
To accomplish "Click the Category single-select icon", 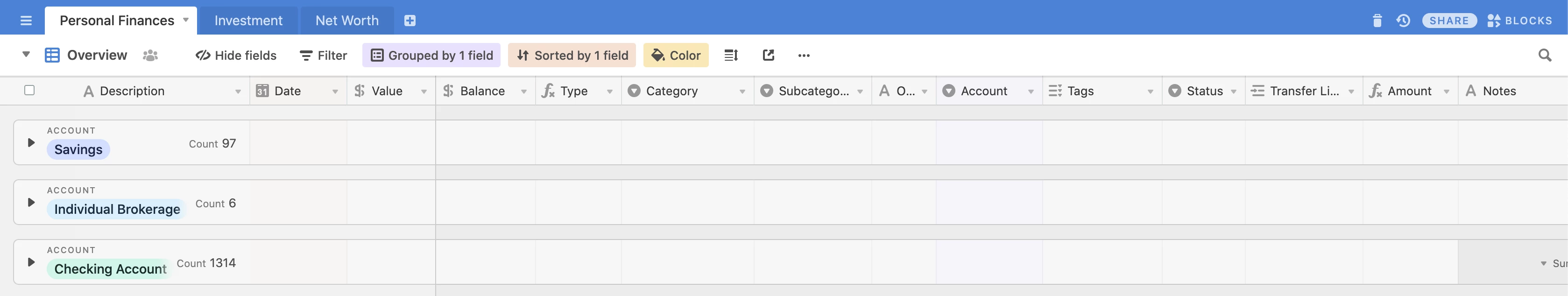I will [634, 91].
